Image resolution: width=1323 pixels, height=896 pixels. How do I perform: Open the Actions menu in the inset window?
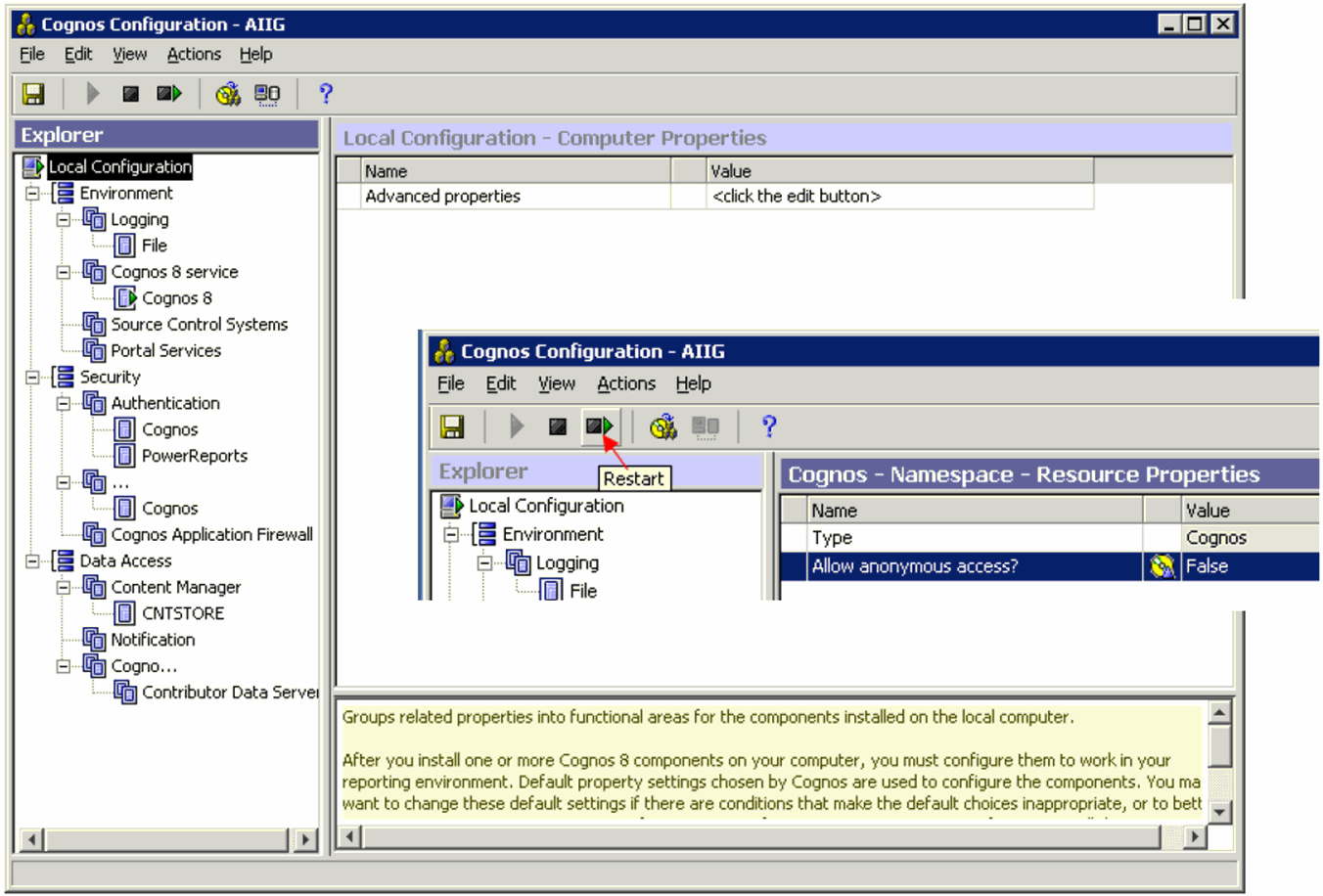(x=626, y=384)
